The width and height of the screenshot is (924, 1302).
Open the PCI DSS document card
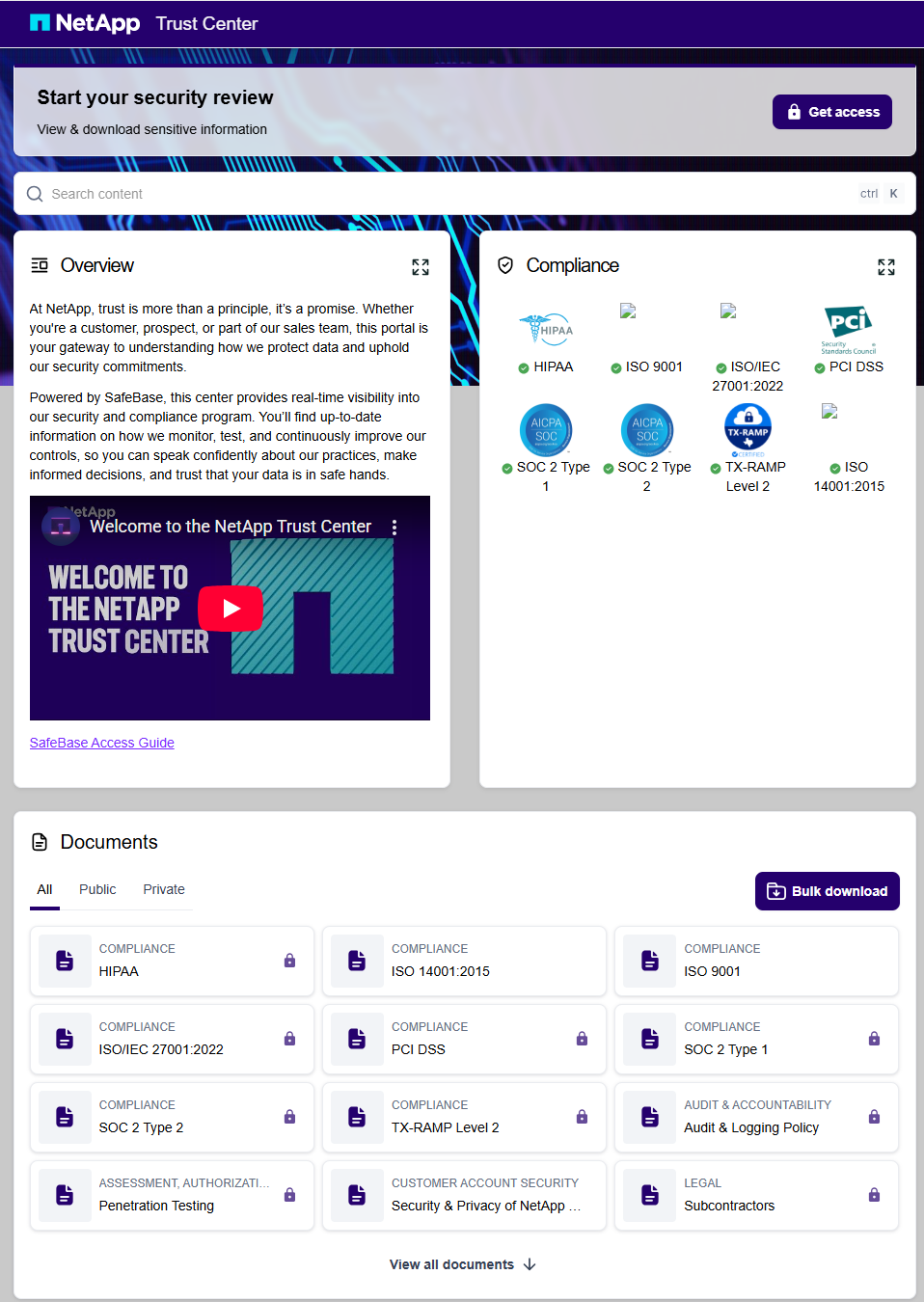tap(464, 1039)
